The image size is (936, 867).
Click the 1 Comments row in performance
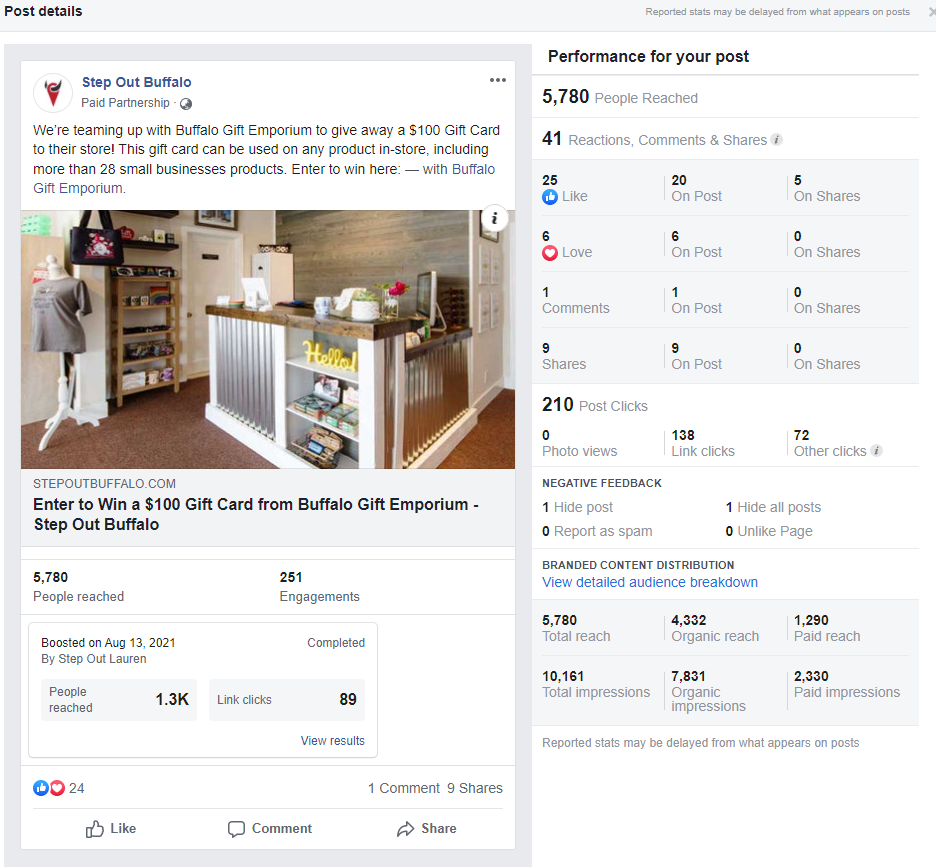coord(725,300)
